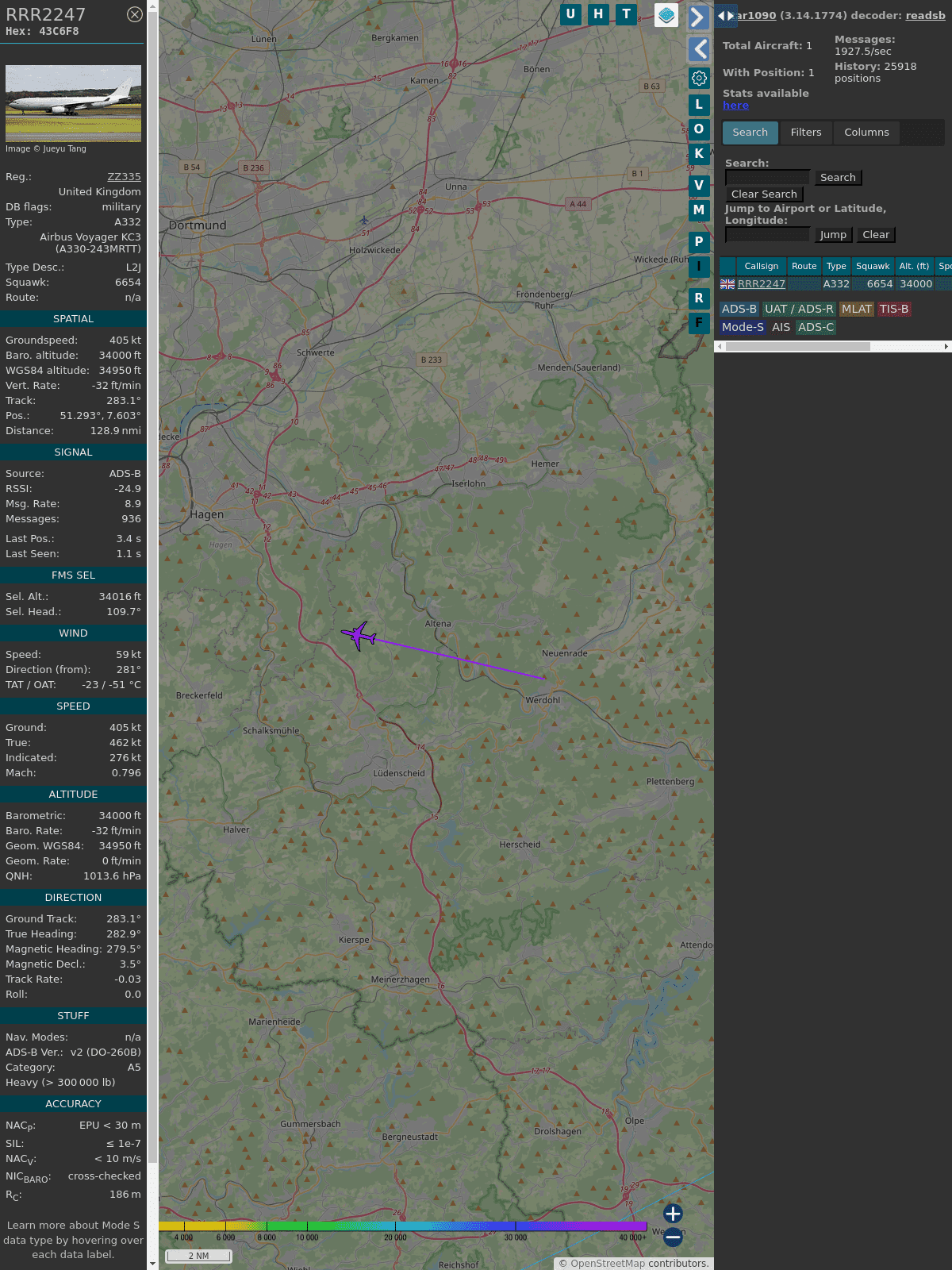Screen dimensions: 952x1270
Task: Switch to the Columns tab
Action: pyautogui.click(x=866, y=133)
